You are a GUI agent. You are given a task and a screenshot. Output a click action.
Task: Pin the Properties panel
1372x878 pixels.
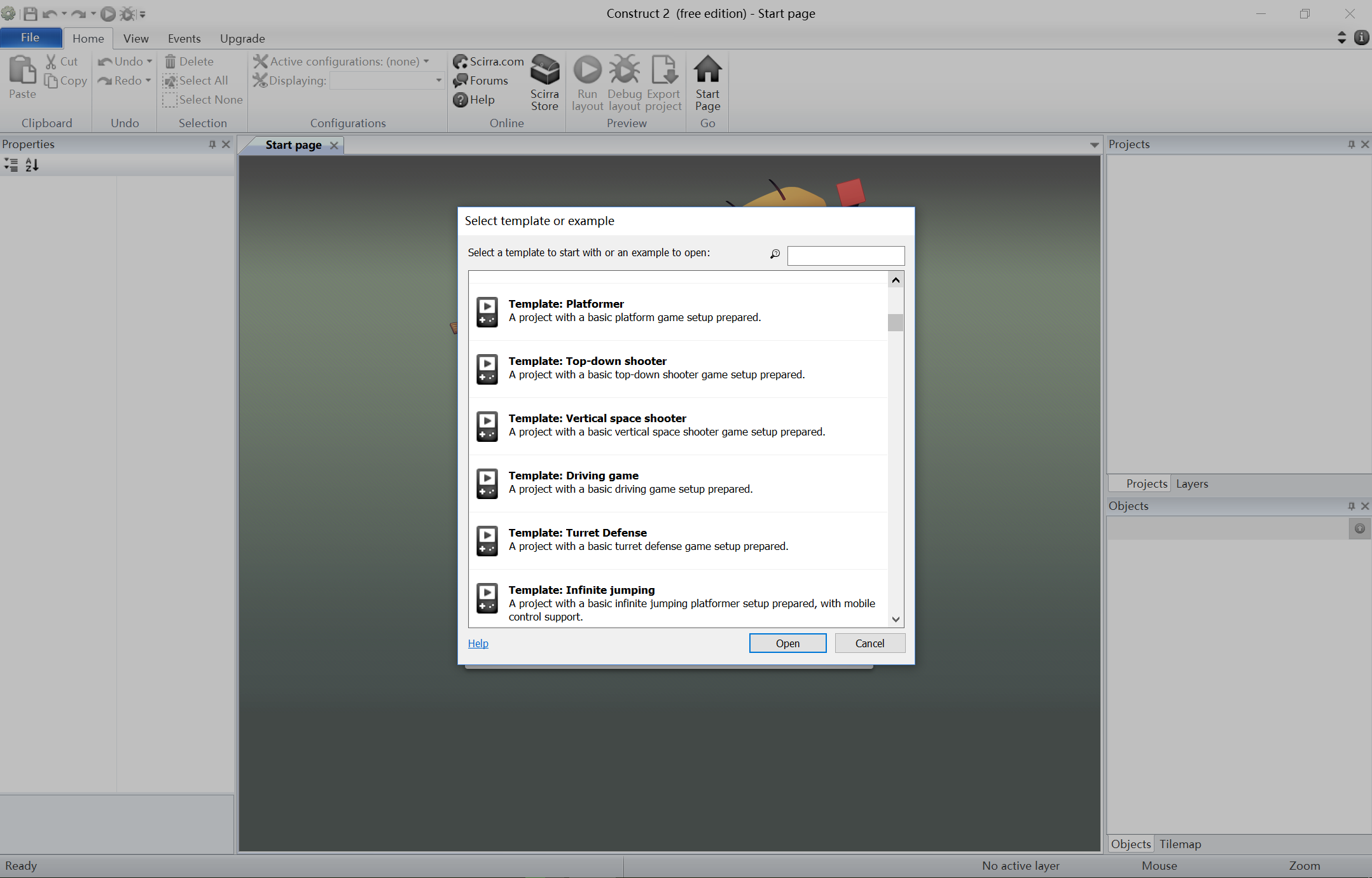(x=212, y=144)
